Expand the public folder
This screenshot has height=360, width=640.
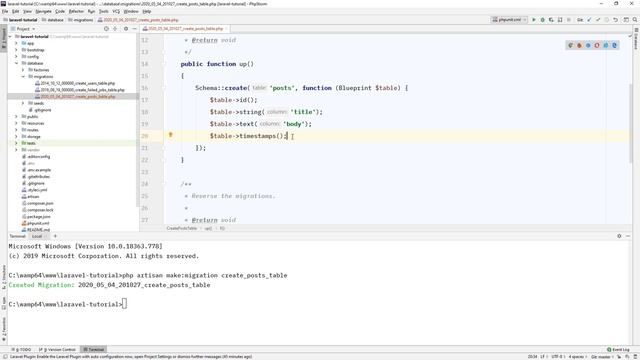coord(16,117)
